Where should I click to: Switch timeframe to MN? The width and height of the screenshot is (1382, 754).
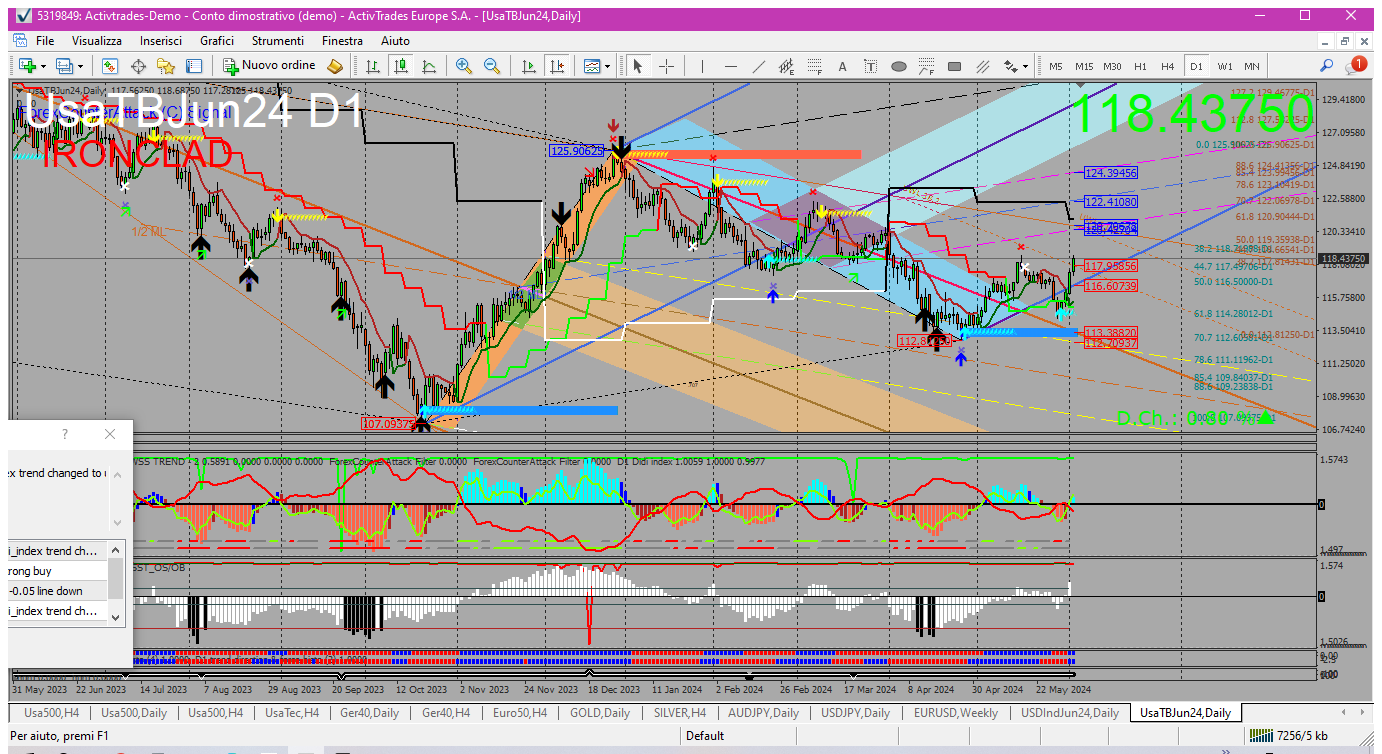tap(1252, 66)
